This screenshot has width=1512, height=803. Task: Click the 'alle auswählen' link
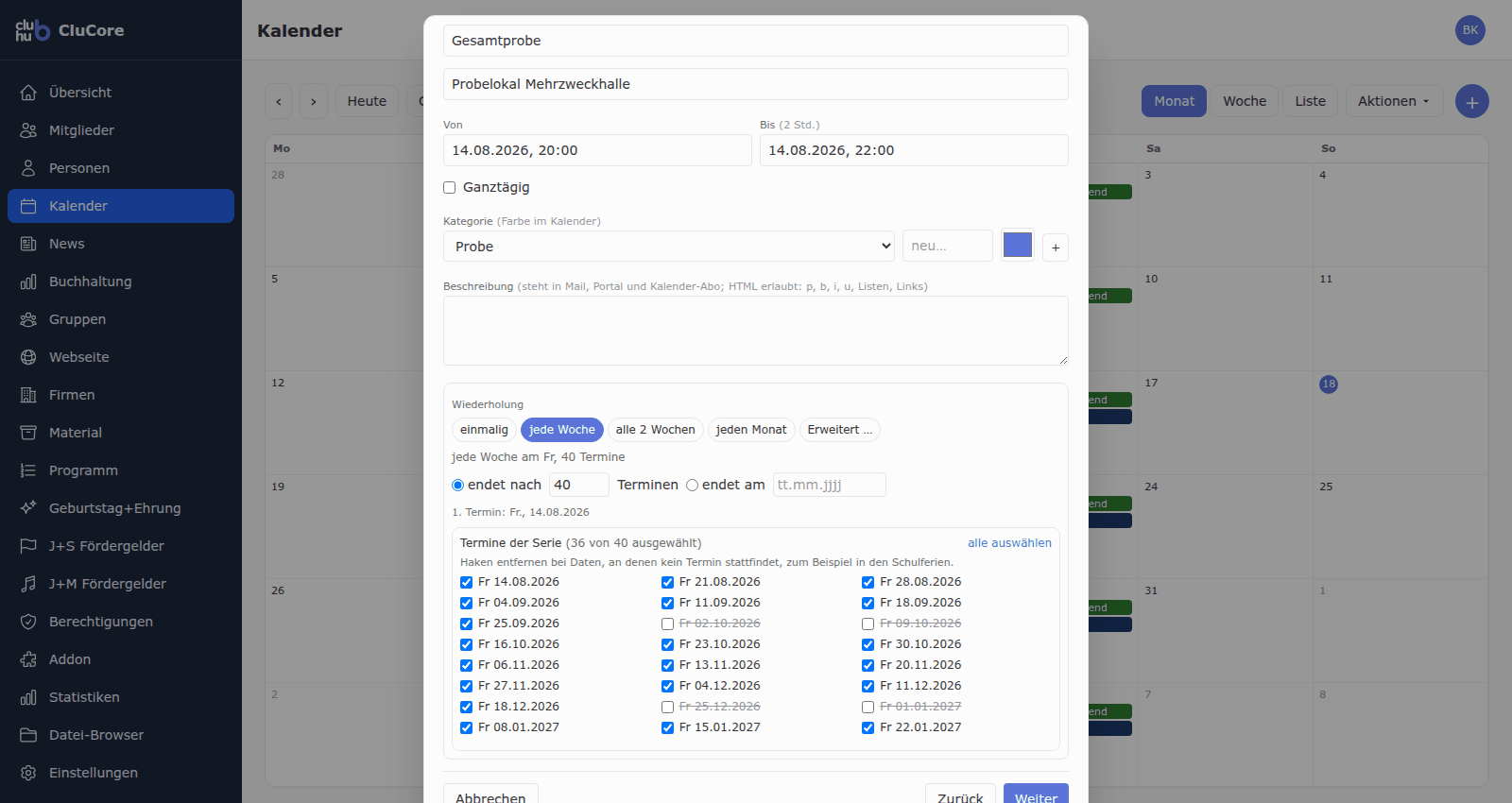tap(1009, 543)
